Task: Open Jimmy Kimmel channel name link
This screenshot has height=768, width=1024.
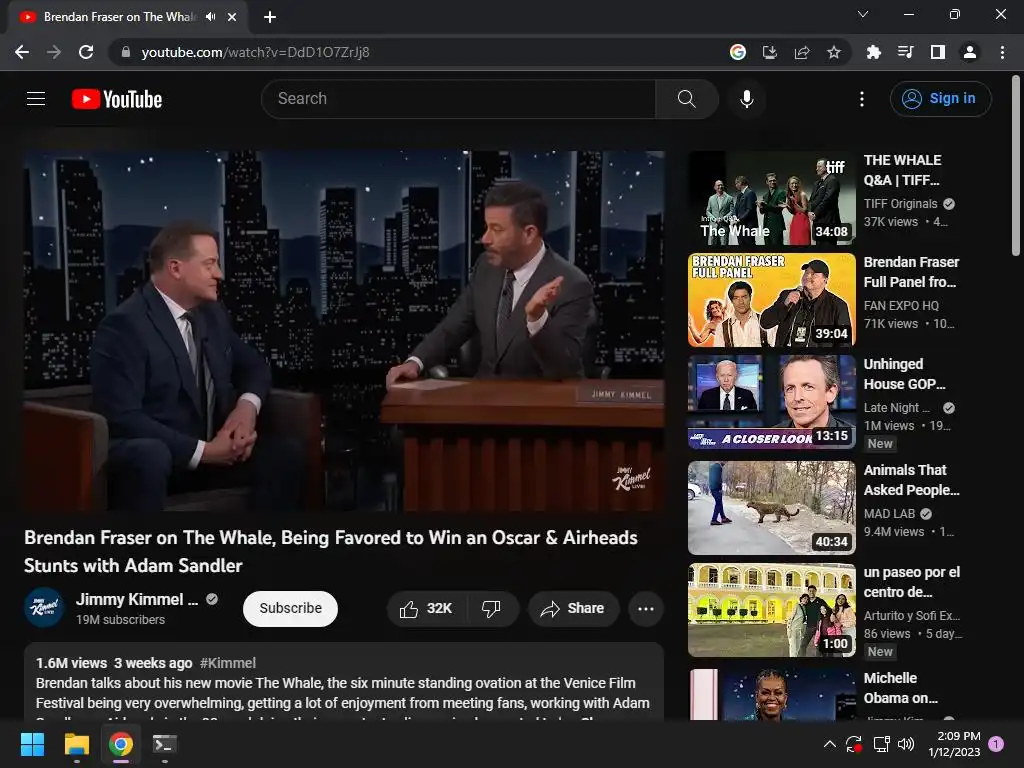Action: 136,599
